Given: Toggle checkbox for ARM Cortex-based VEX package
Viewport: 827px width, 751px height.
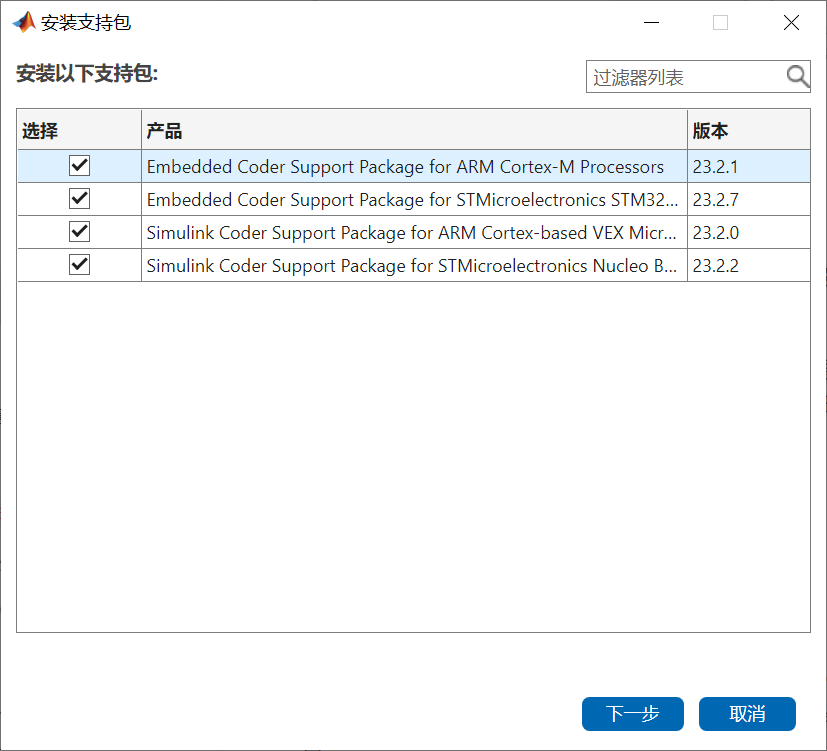Looking at the screenshot, I should pos(79,232).
